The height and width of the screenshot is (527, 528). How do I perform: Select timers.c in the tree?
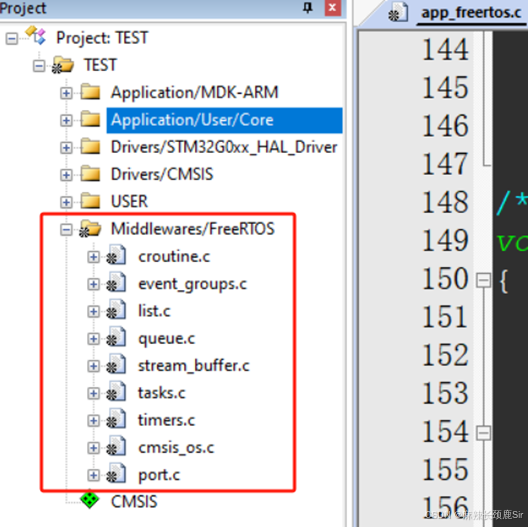click(166, 421)
